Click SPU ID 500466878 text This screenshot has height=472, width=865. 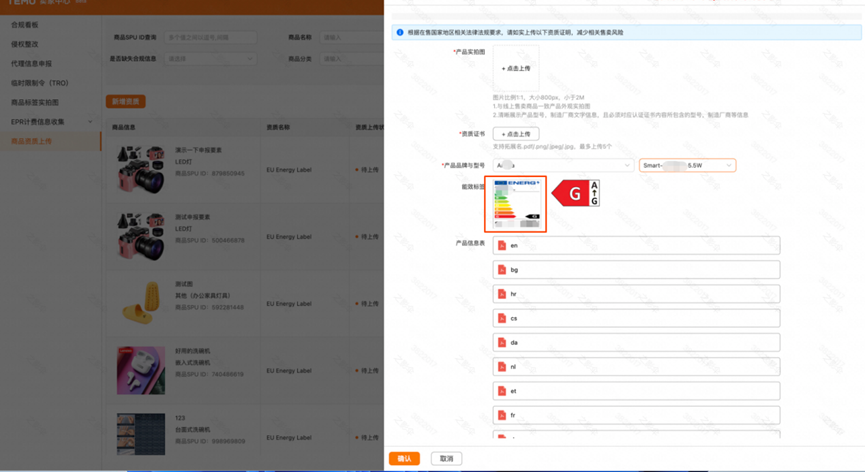tap(210, 240)
